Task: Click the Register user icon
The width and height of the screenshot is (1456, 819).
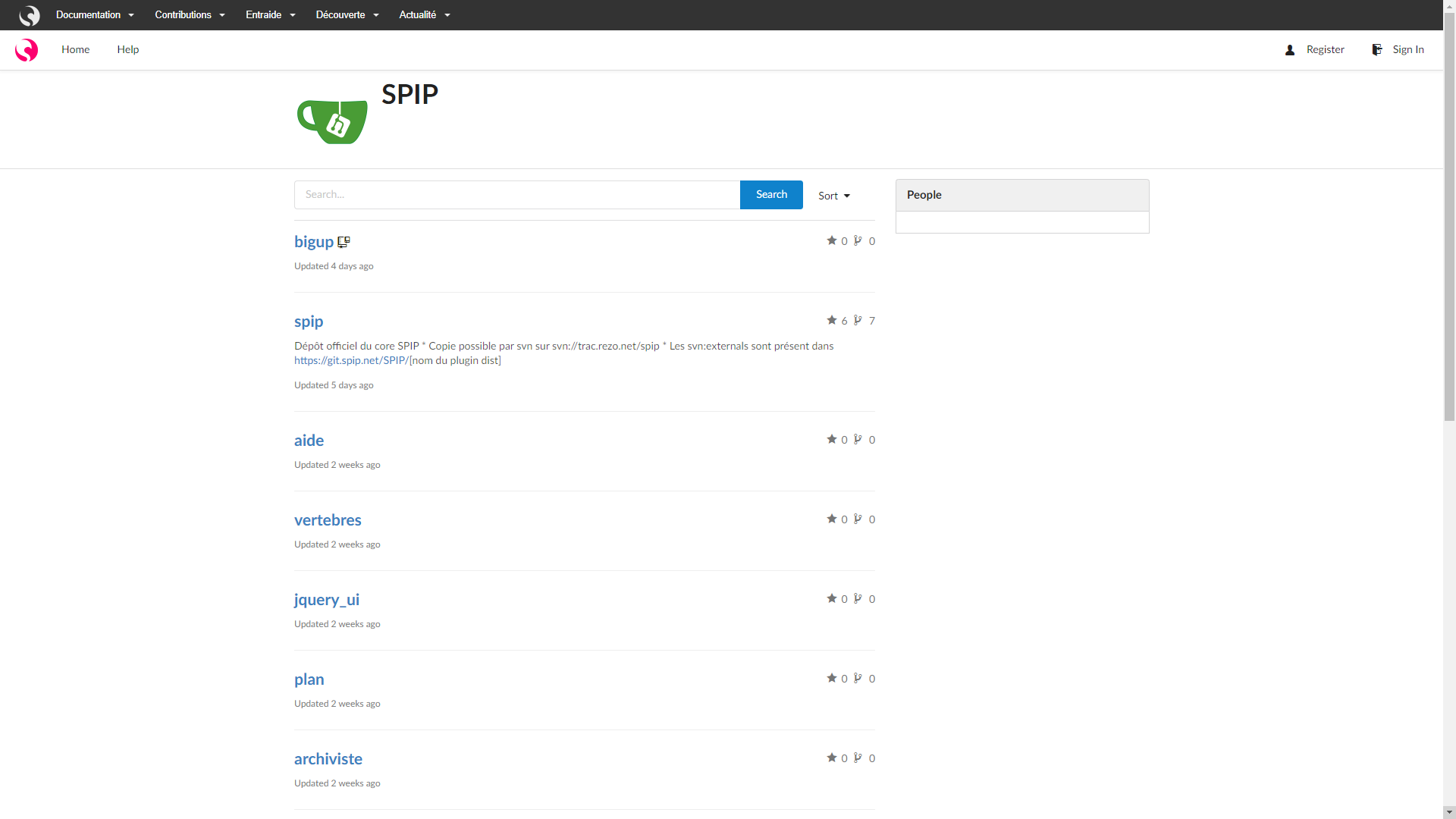Action: 1290,50
